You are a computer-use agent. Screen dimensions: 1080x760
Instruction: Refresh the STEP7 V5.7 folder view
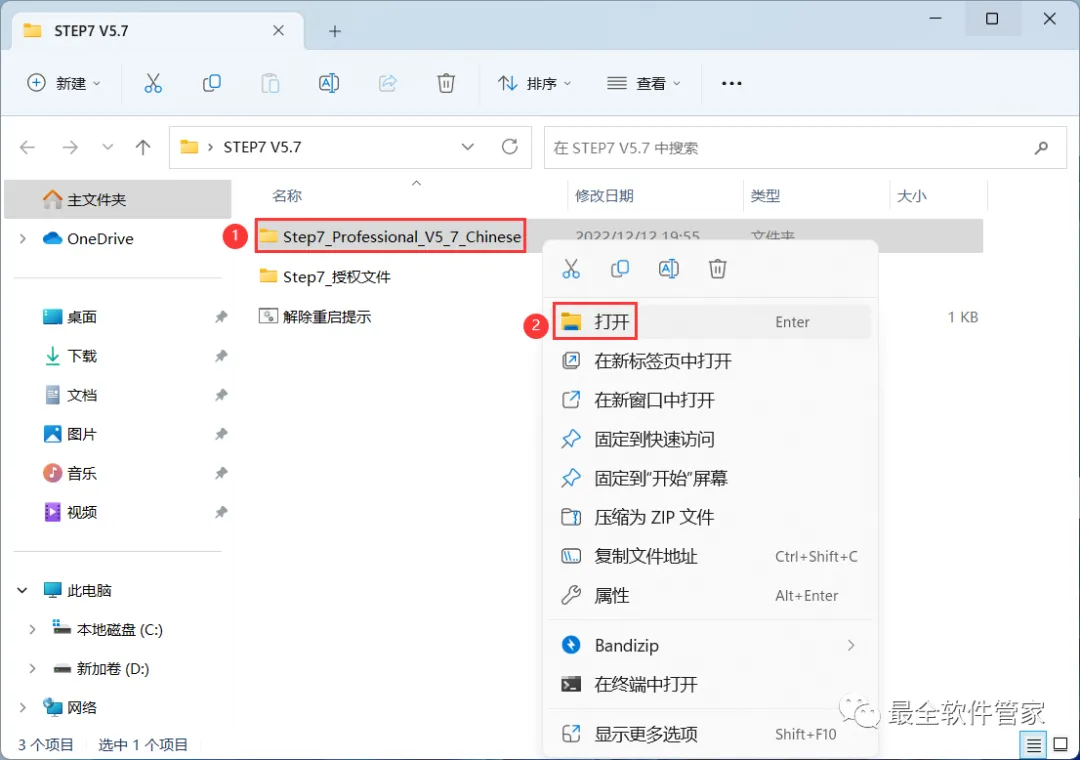[x=510, y=147]
